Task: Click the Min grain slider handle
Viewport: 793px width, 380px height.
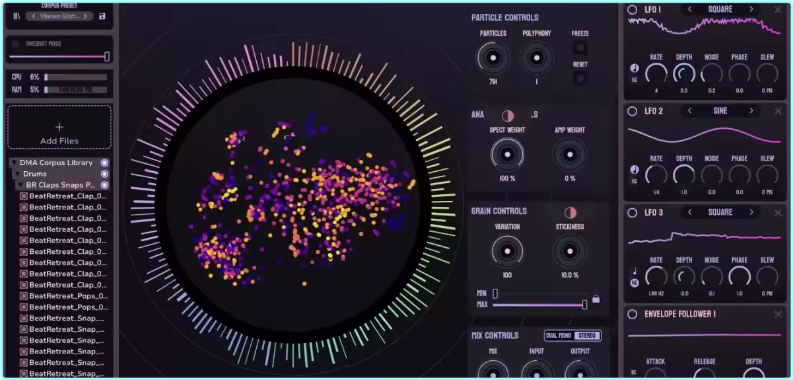Action: pos(495,293)
